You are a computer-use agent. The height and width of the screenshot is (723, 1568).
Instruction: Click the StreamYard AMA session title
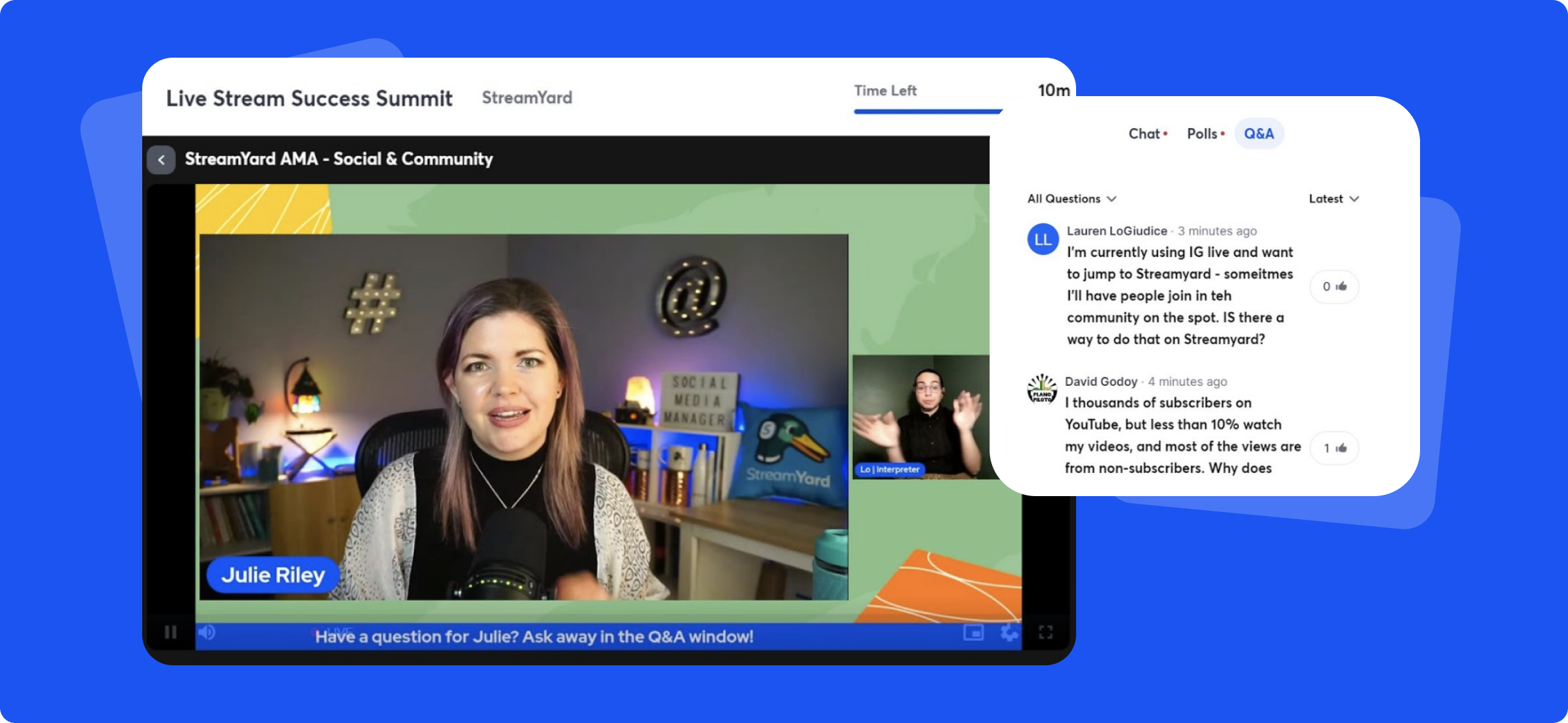point(339,159)
